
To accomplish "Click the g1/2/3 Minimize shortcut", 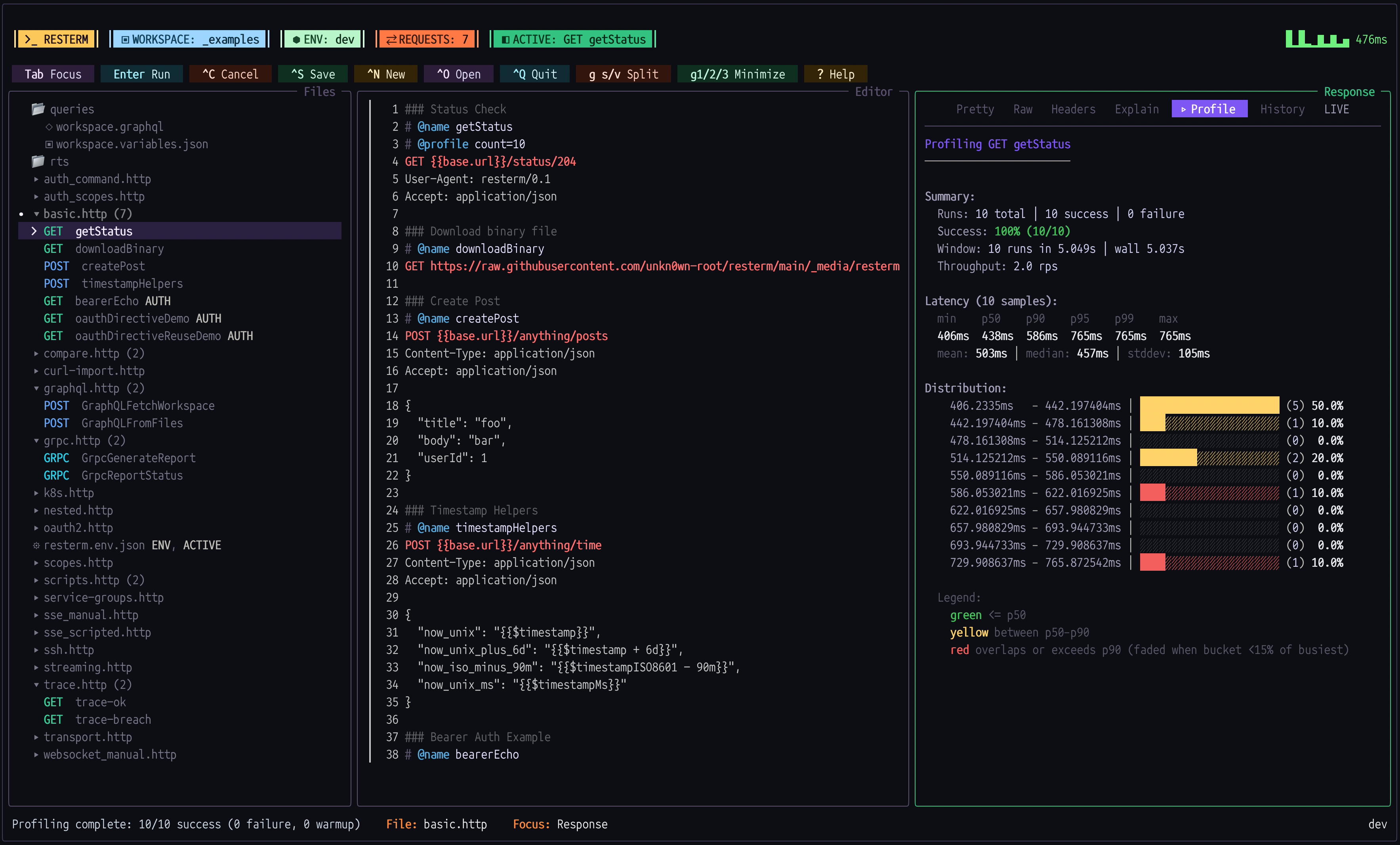I will coord(738,74).
